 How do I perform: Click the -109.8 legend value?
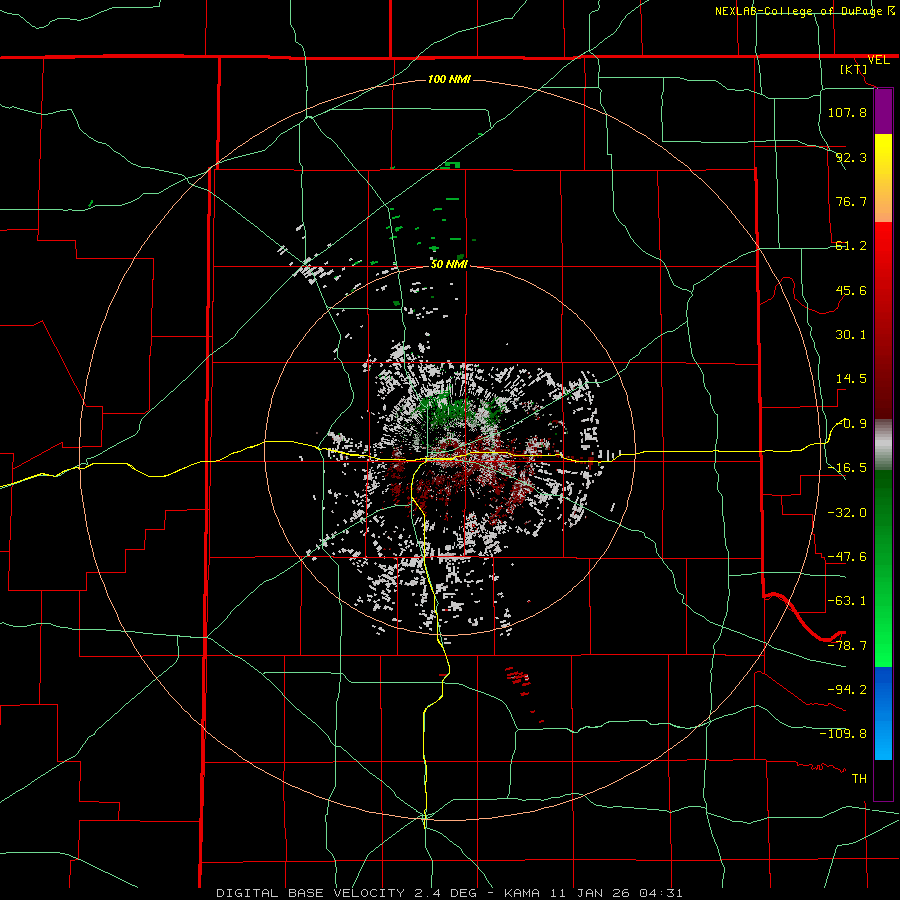pyautogui.click(x=843, y=734)
